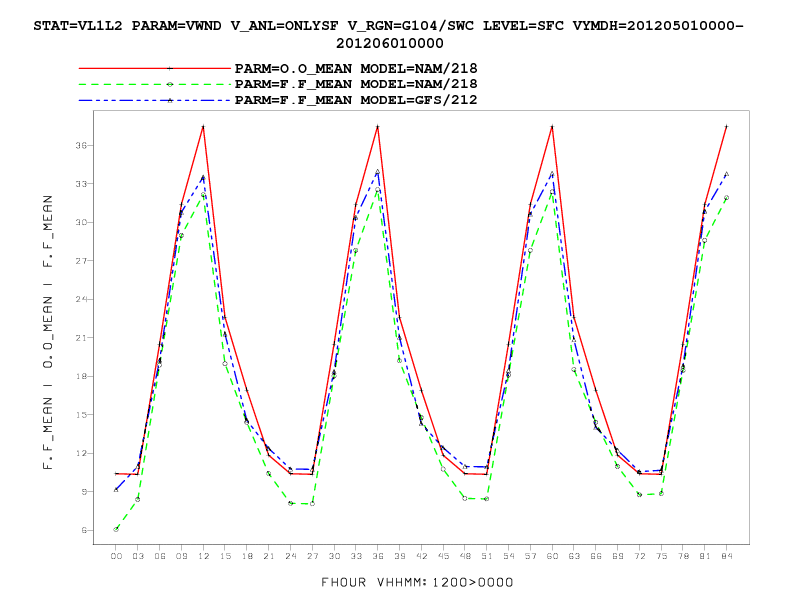Click the blue dash-dot legend line sample
Image resolution: width=792 pixels, height=612 pixels.
[155, 100]
